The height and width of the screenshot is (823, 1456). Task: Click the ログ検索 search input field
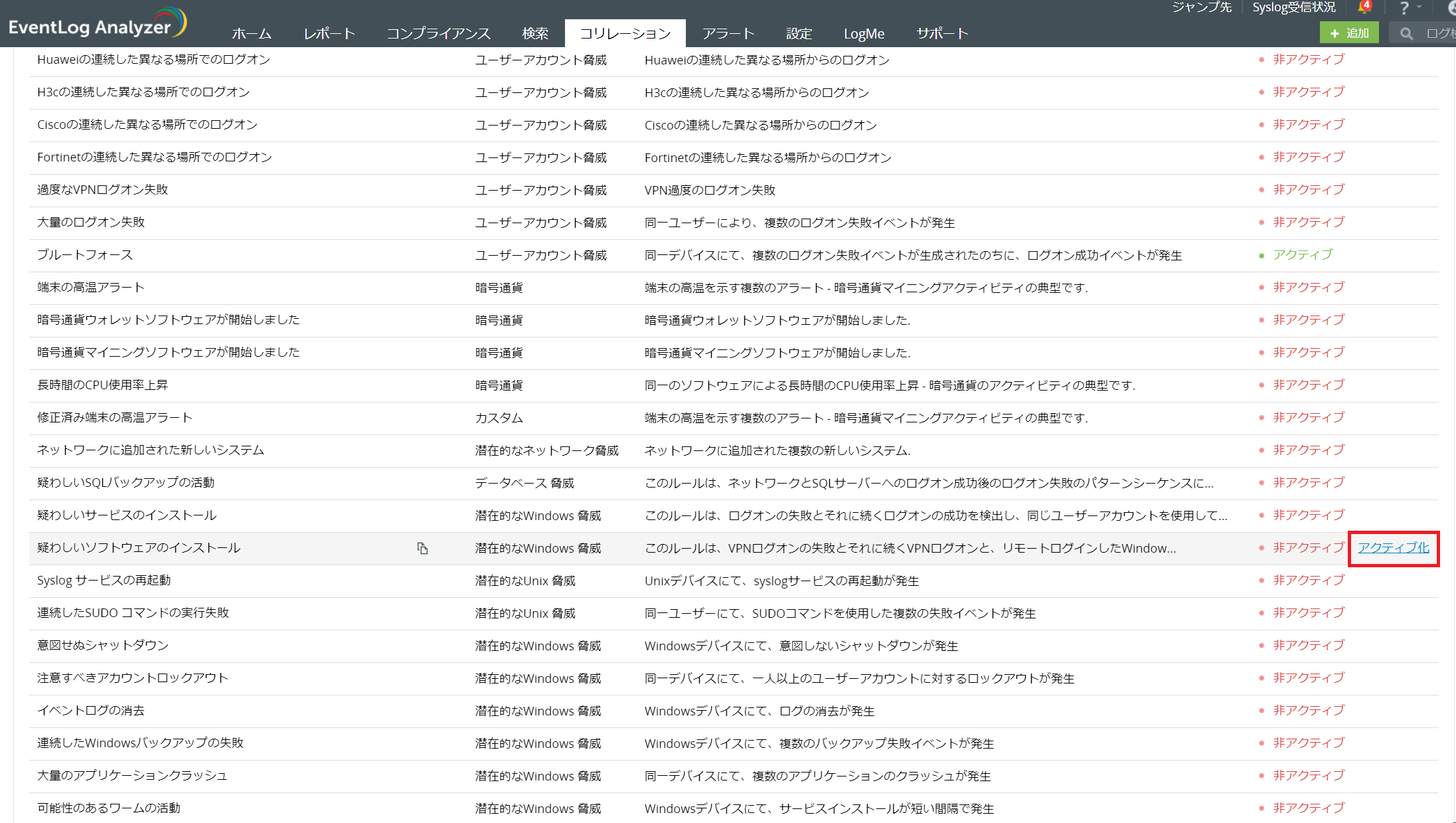(x=1439, y=34)
